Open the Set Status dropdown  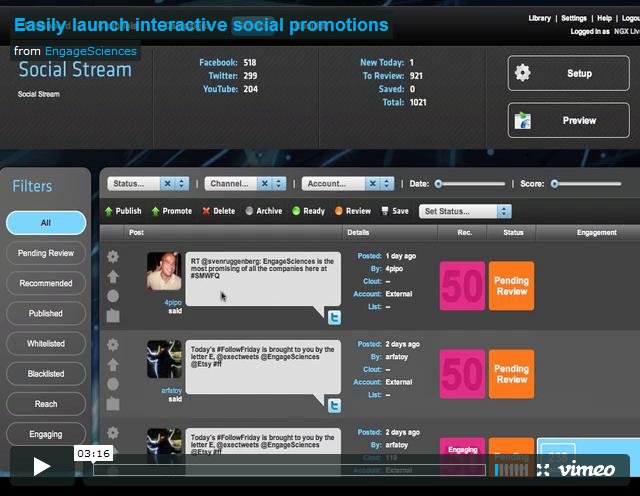(x=465, y=211)
